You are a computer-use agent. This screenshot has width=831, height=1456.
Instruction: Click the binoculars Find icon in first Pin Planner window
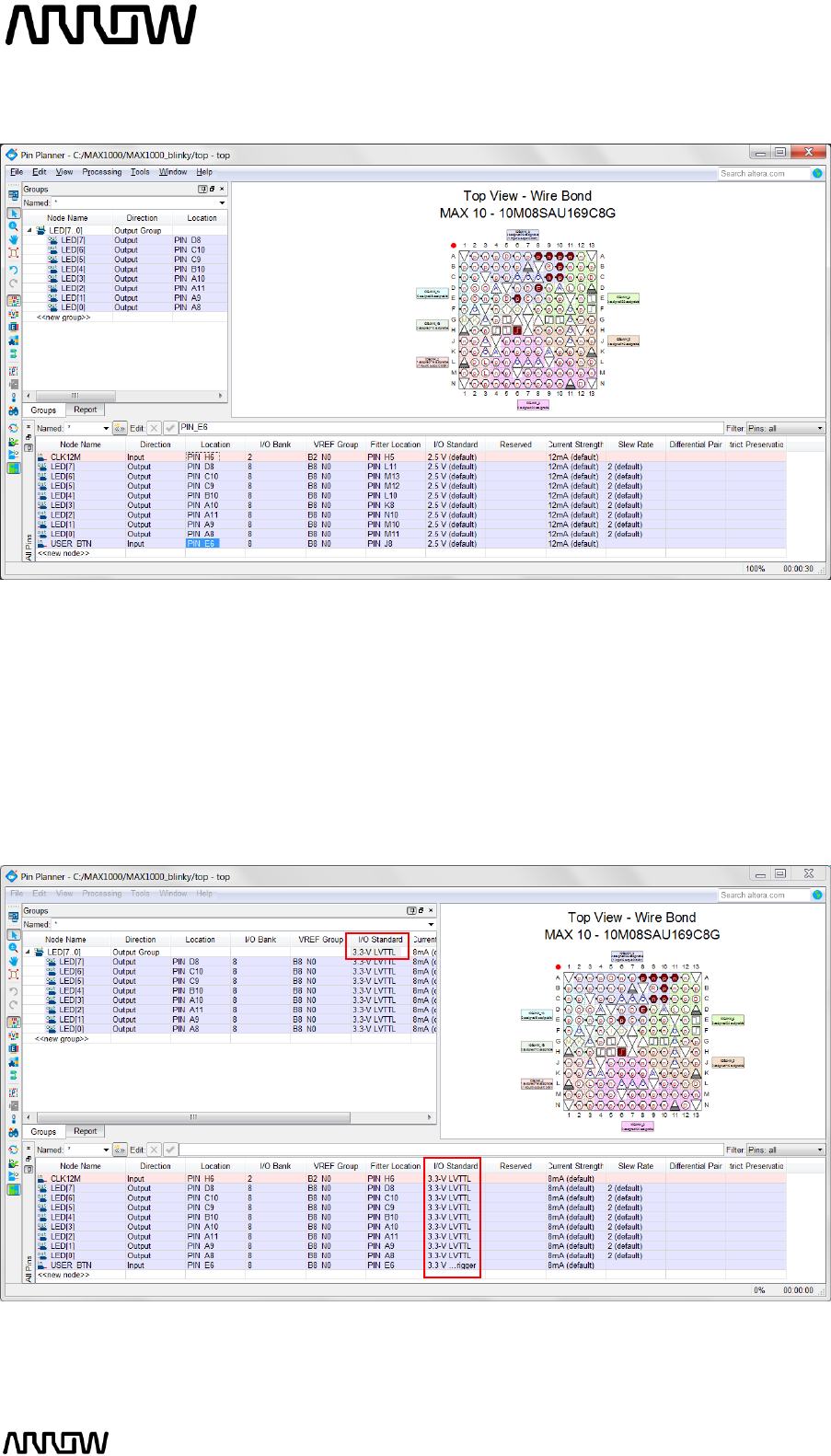point(13,410)
